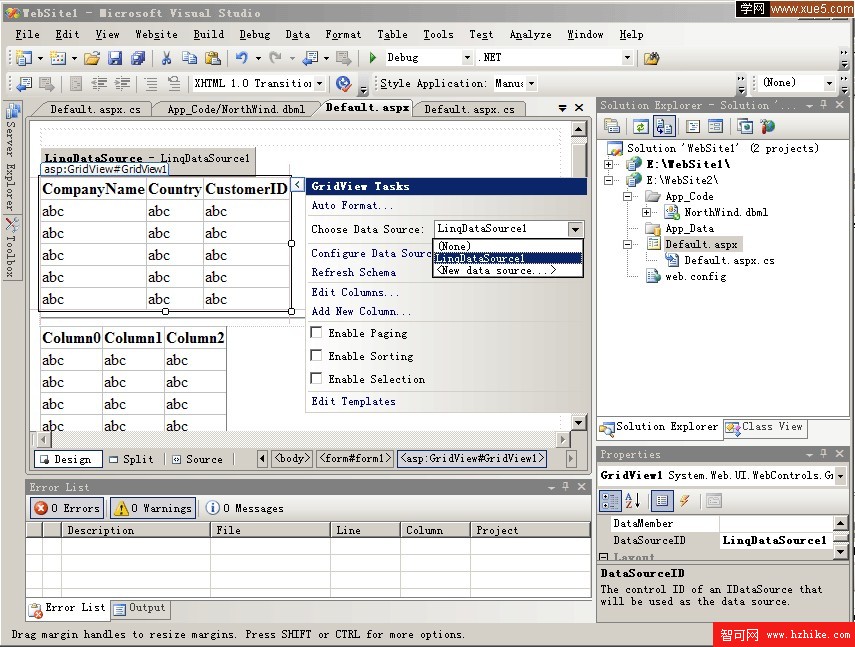
Task: Open the XHTML 1.0 Transitional dropdown
Action: tap(320, 83)
